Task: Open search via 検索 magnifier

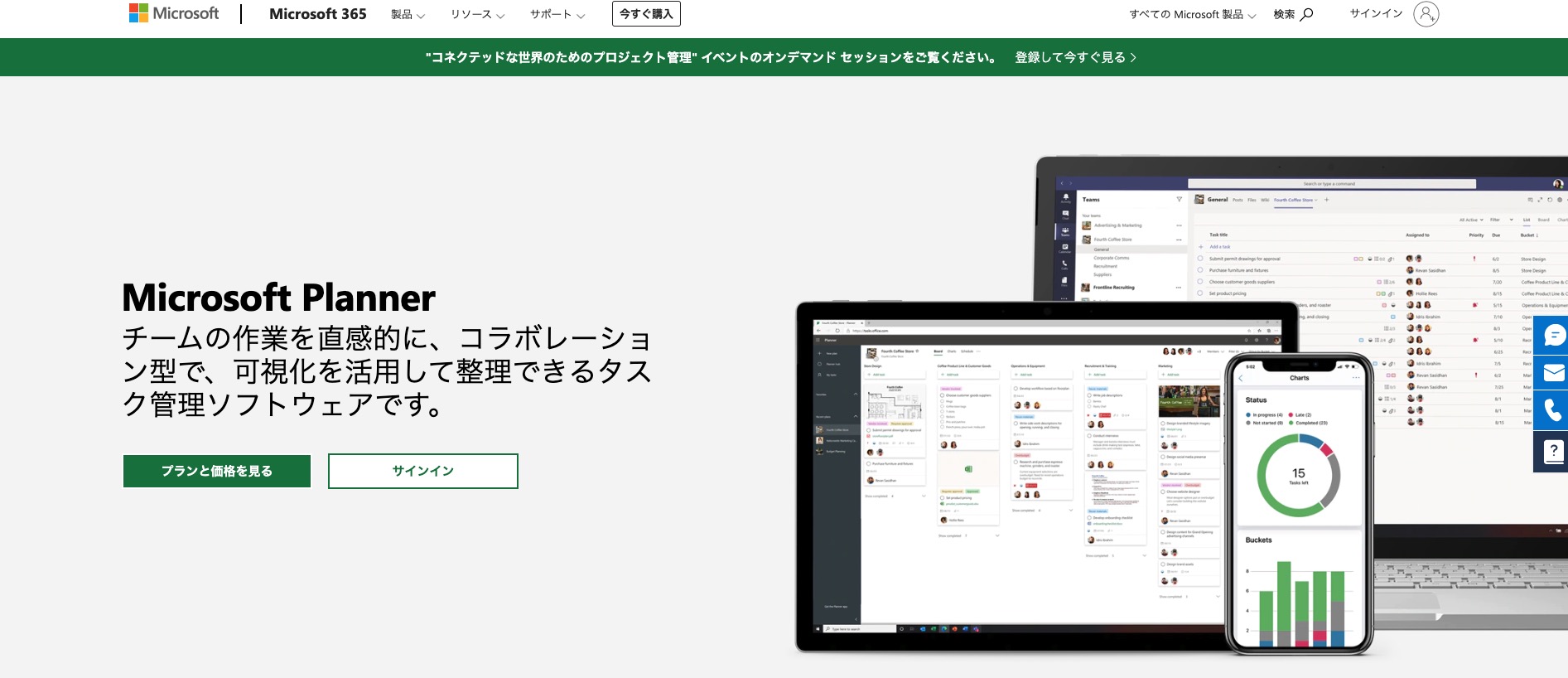Action: coord(1293,14)
